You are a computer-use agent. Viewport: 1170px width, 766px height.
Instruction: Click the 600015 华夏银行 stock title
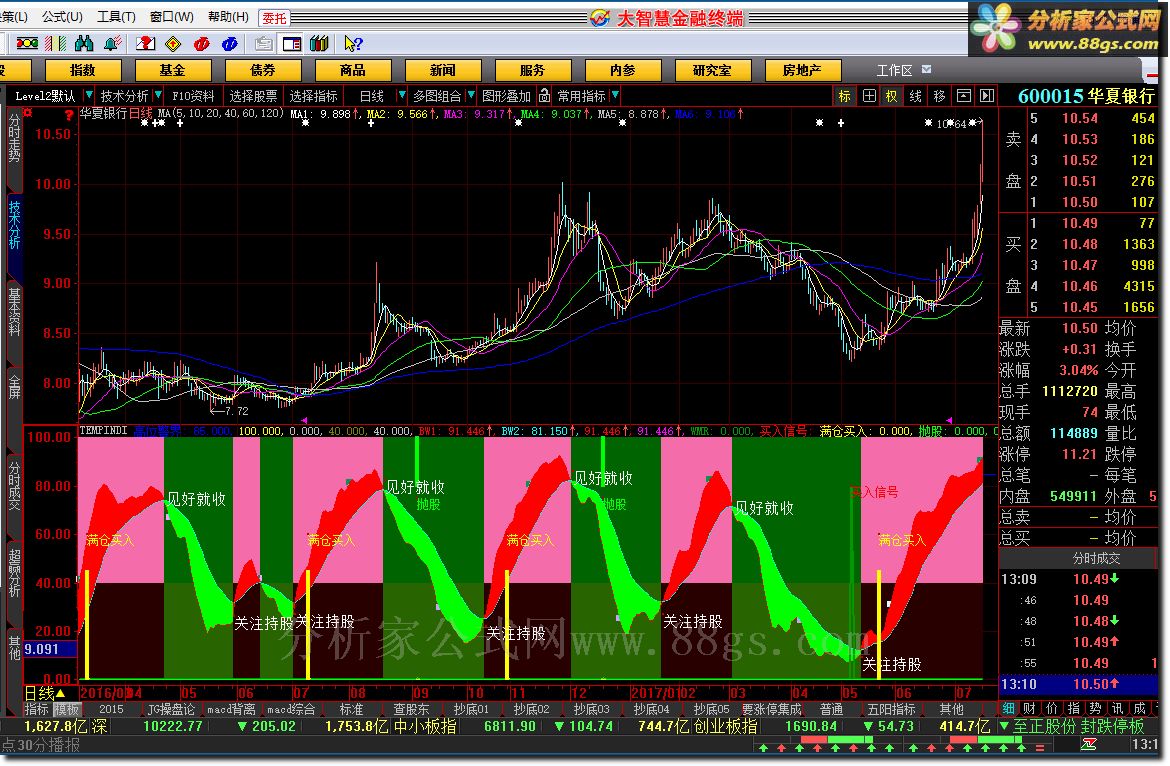click(x=1086, y=95)
